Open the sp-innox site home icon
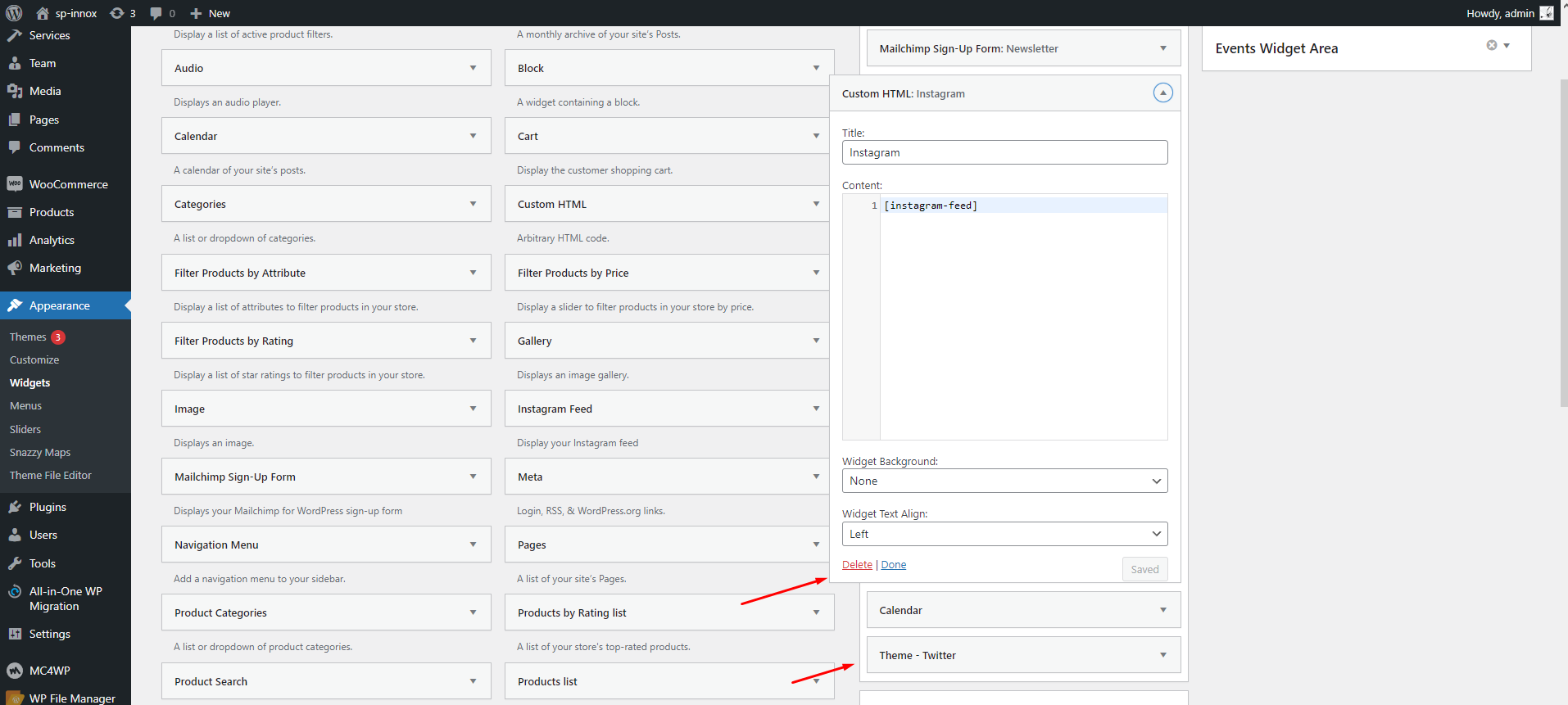The image size is (1568, 705). click(x=43, y=13)
